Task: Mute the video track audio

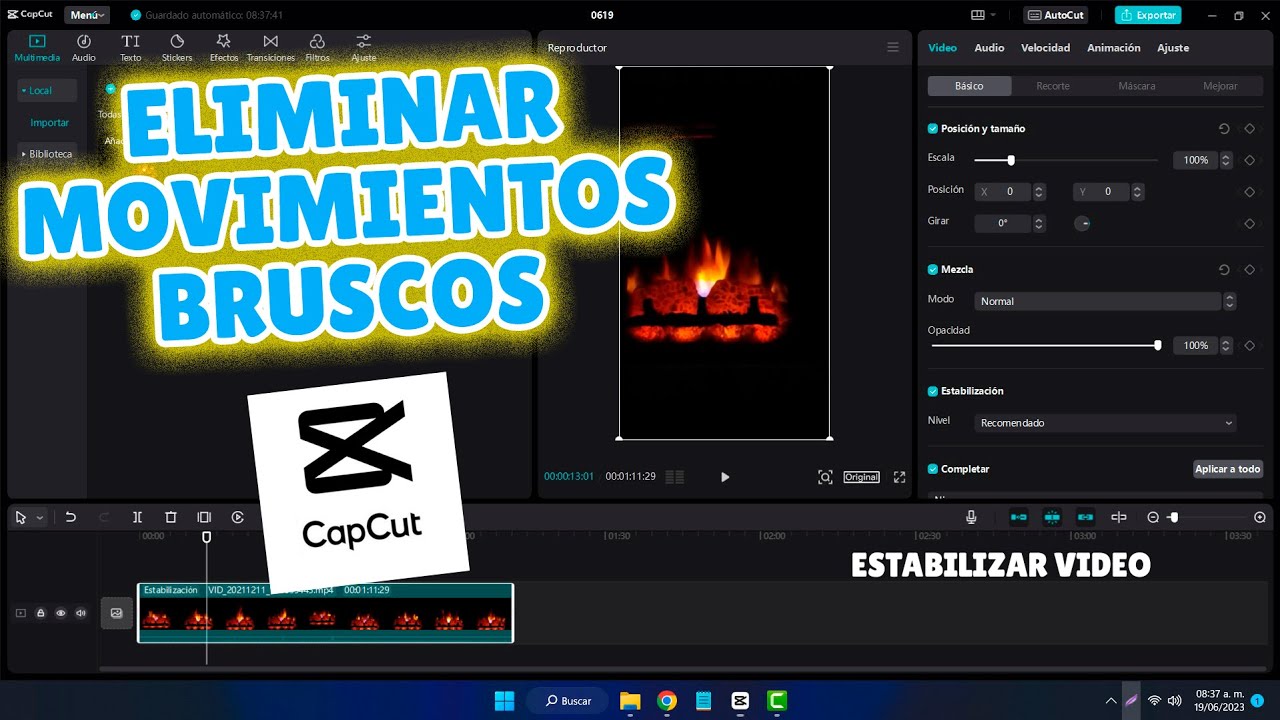Action: pos(81,613)
